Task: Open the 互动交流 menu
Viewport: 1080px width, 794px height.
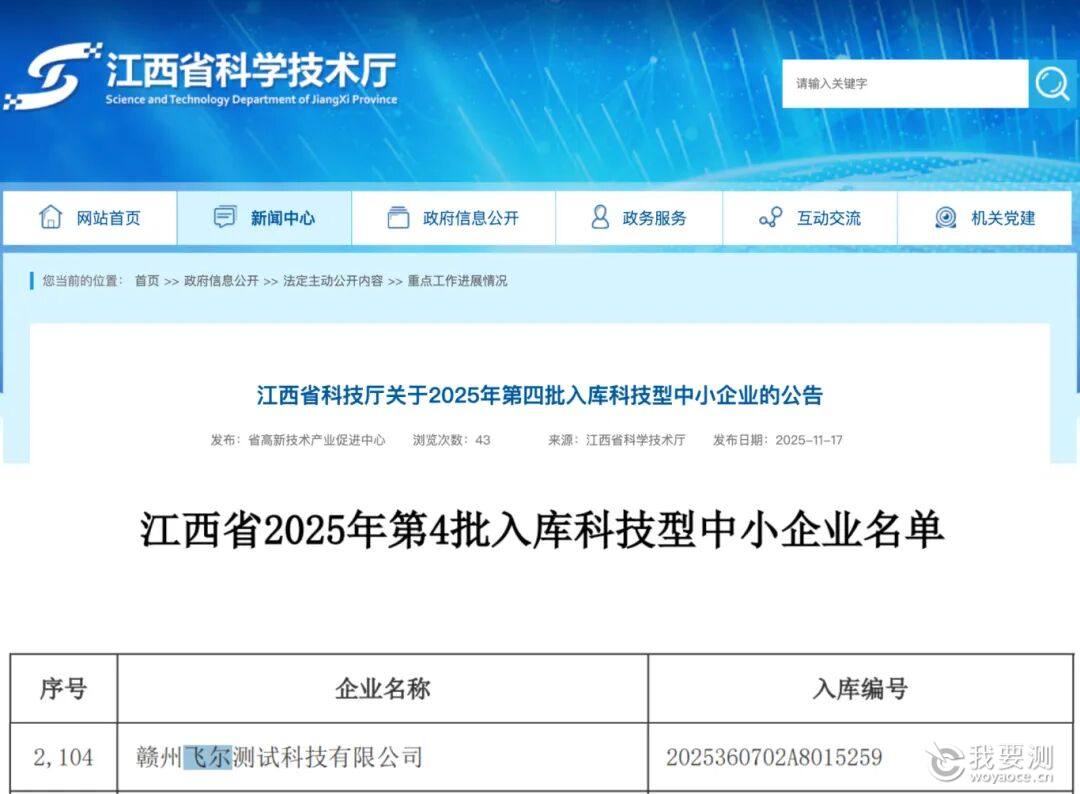Action: (810, 218)
